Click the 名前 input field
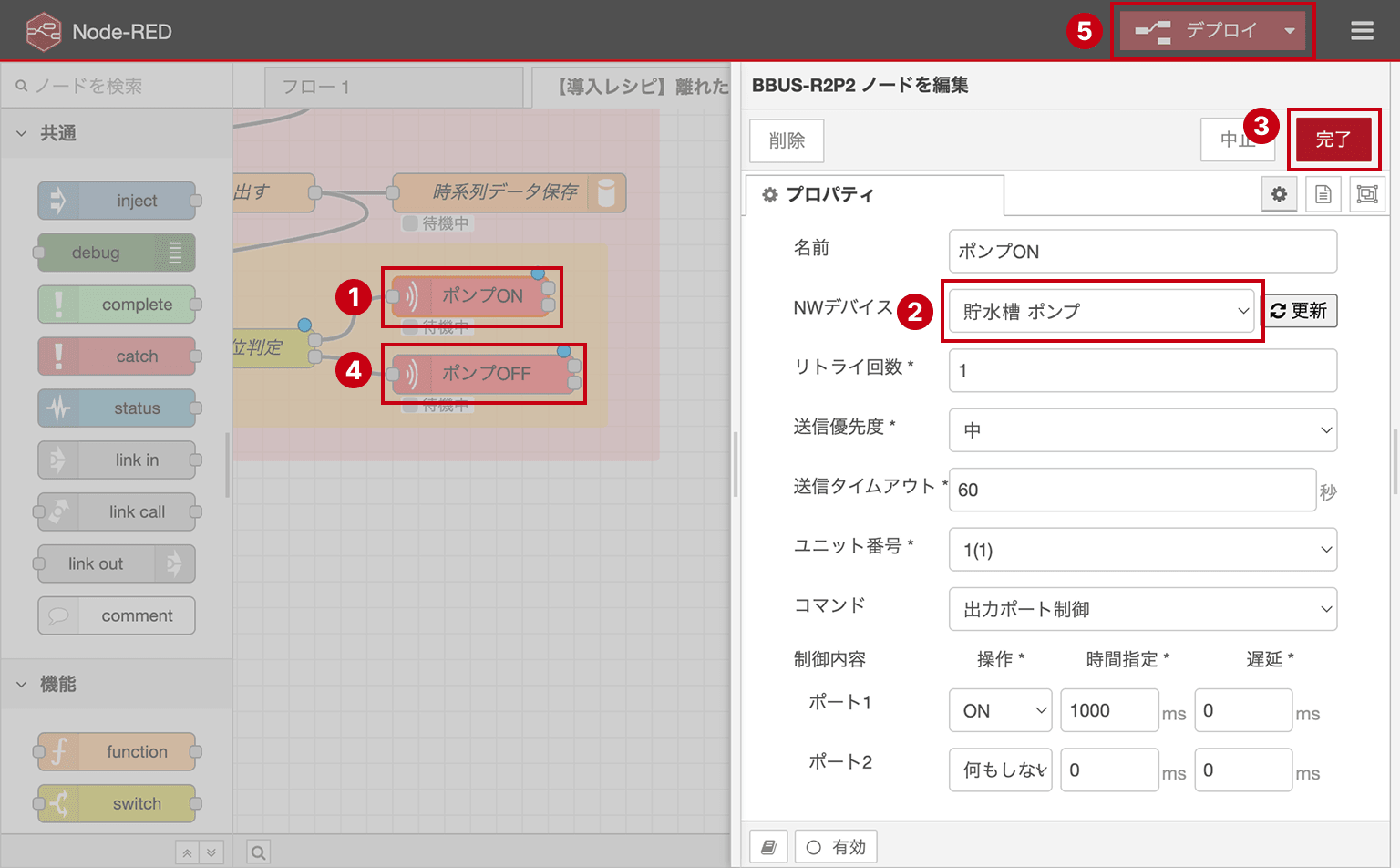Viewport: 1400px width, 868px height. (1143, 251)
